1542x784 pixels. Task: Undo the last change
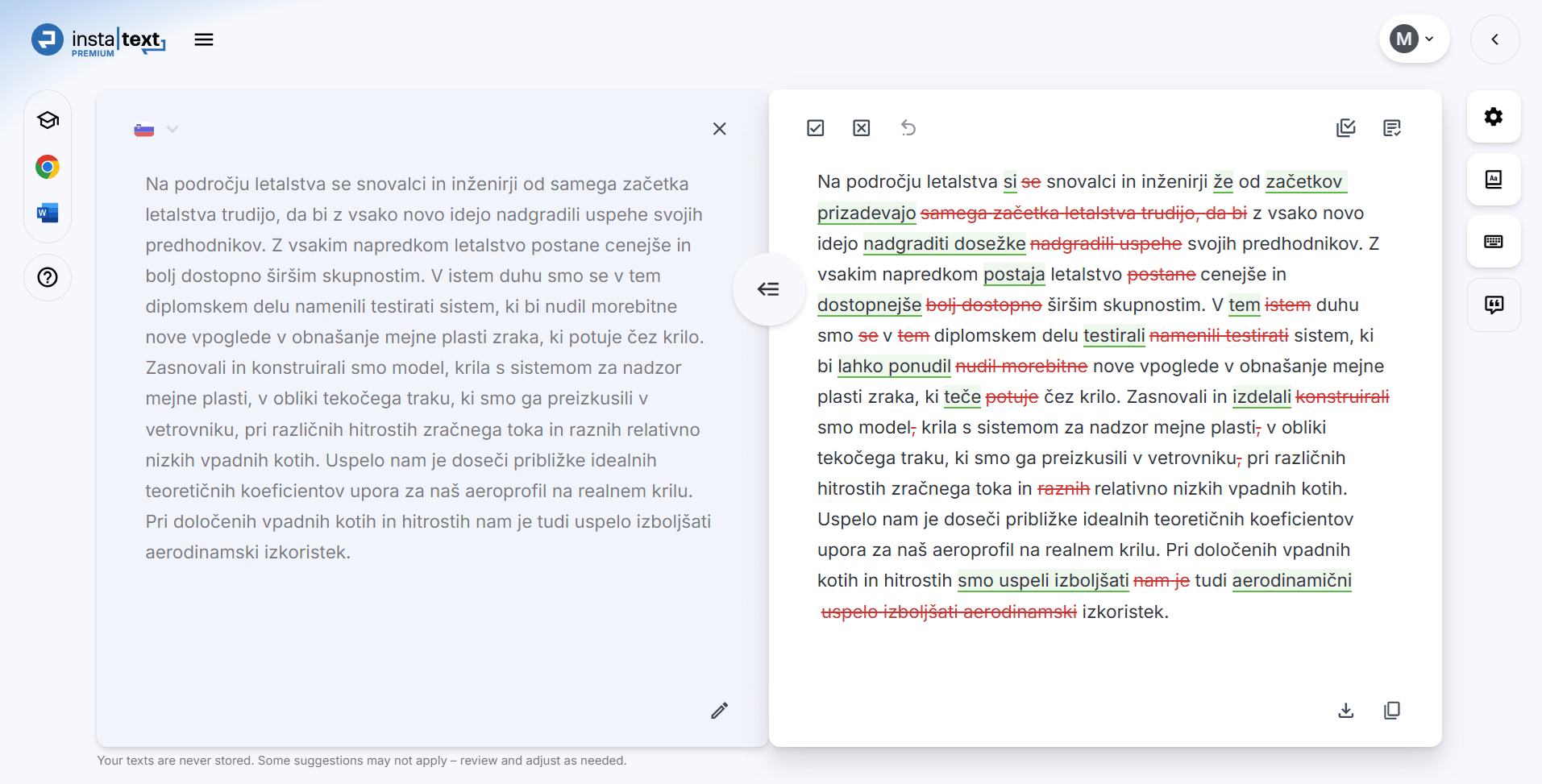coord(908,128)
